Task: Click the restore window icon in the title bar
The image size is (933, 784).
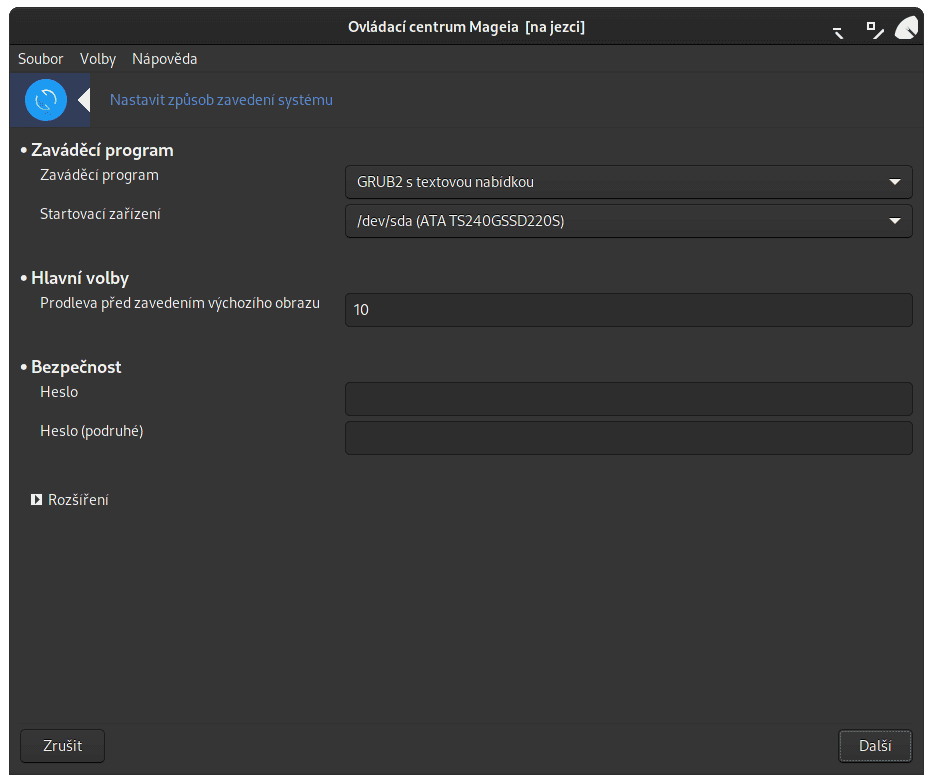Action: coord(874,29)
